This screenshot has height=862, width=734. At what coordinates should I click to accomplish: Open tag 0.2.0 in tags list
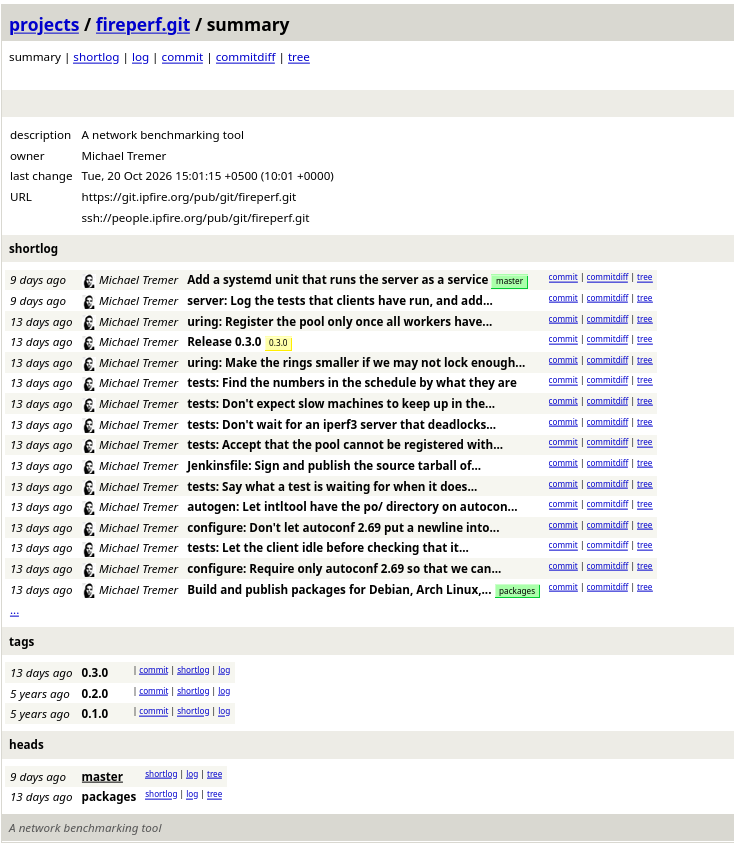(95, 694)
